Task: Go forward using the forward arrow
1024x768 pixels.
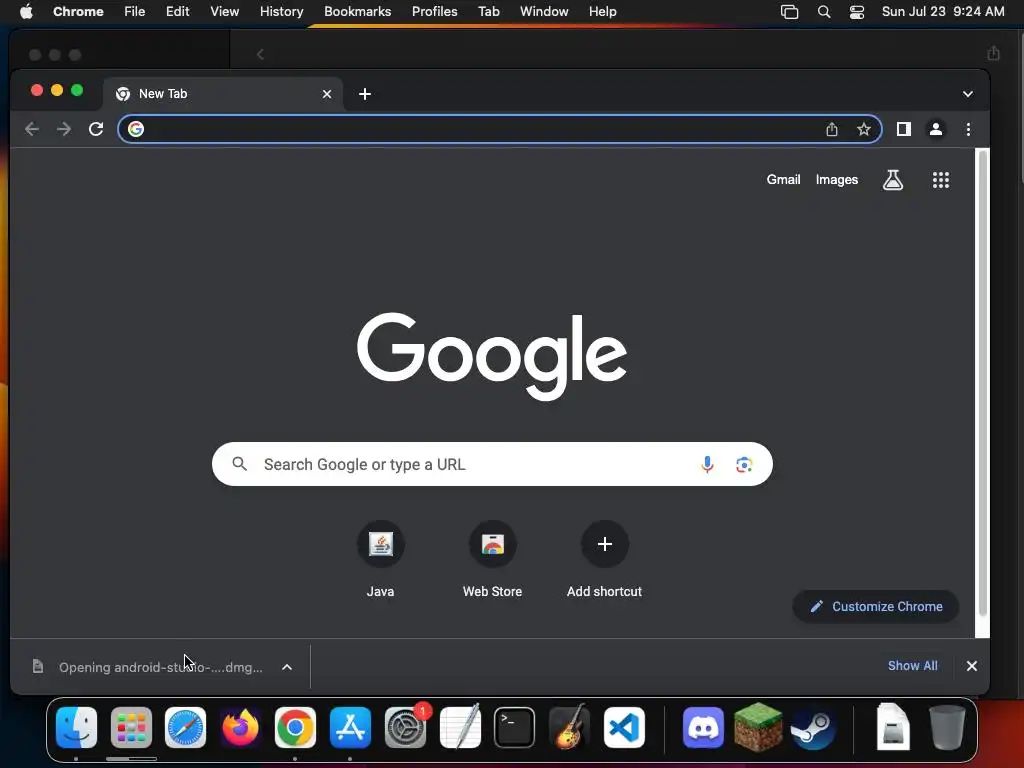Action: 64,129
